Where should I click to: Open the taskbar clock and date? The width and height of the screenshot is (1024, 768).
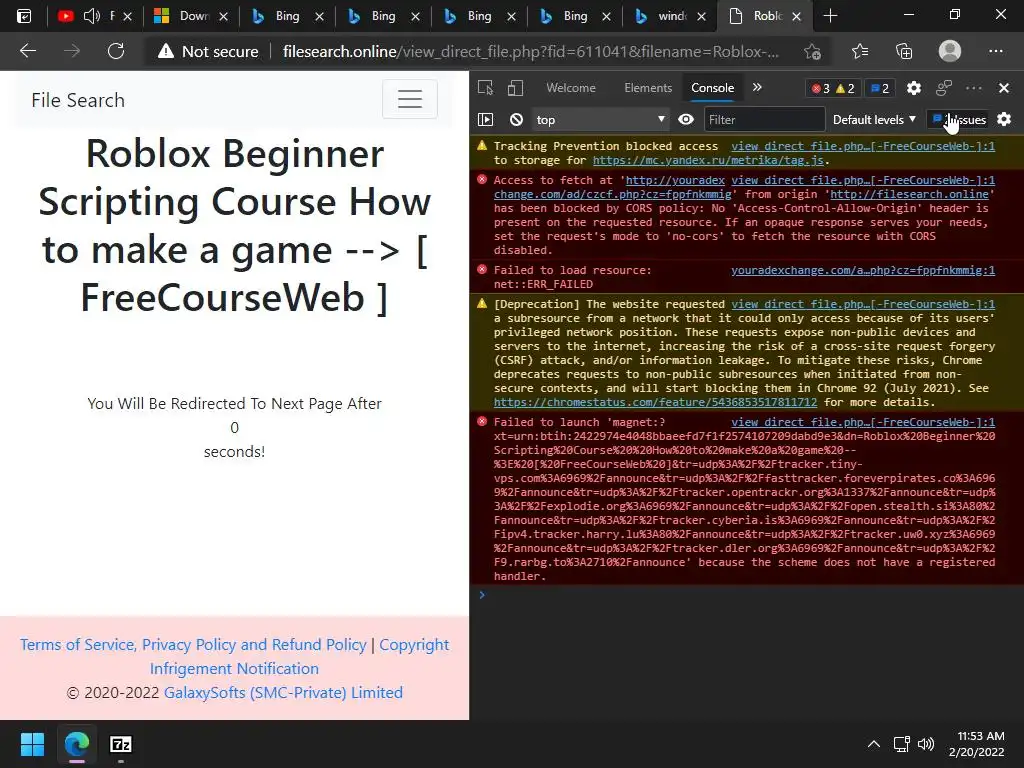(977, 744)
